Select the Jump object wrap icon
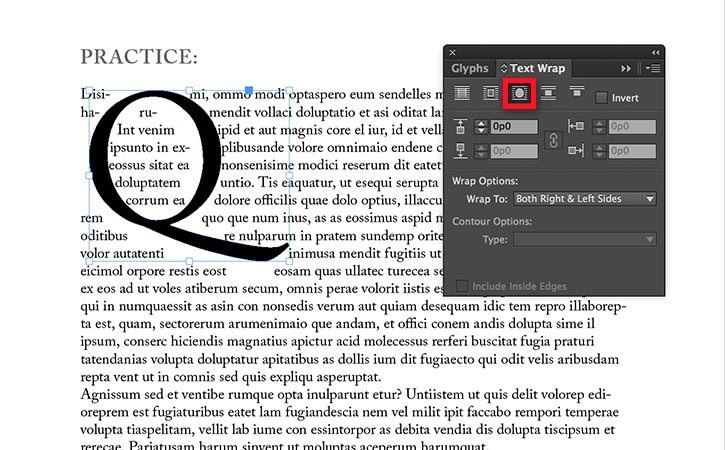 (x=548, y=93)
